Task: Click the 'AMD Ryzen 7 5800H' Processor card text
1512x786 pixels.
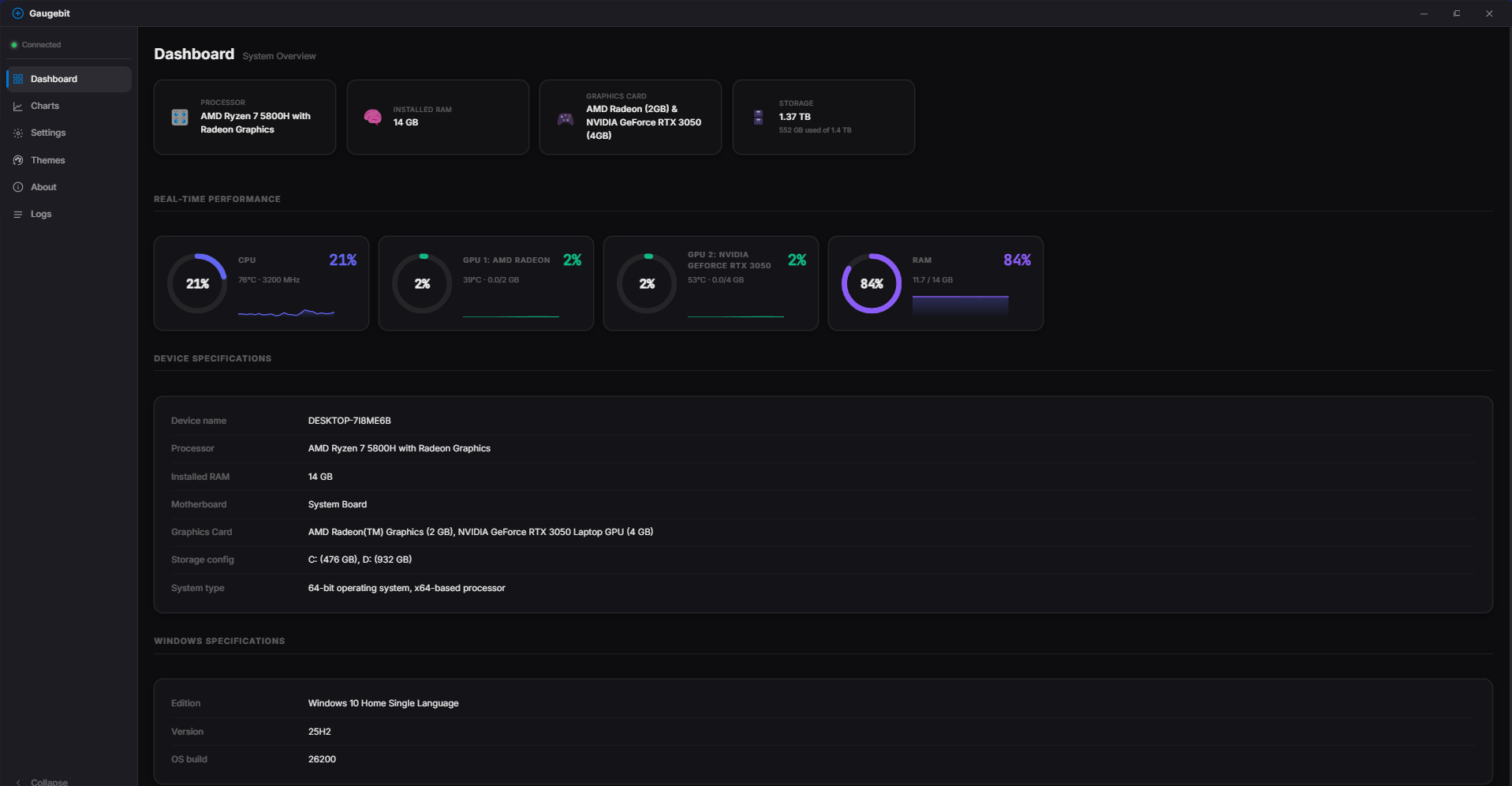Action: [256, 122]
